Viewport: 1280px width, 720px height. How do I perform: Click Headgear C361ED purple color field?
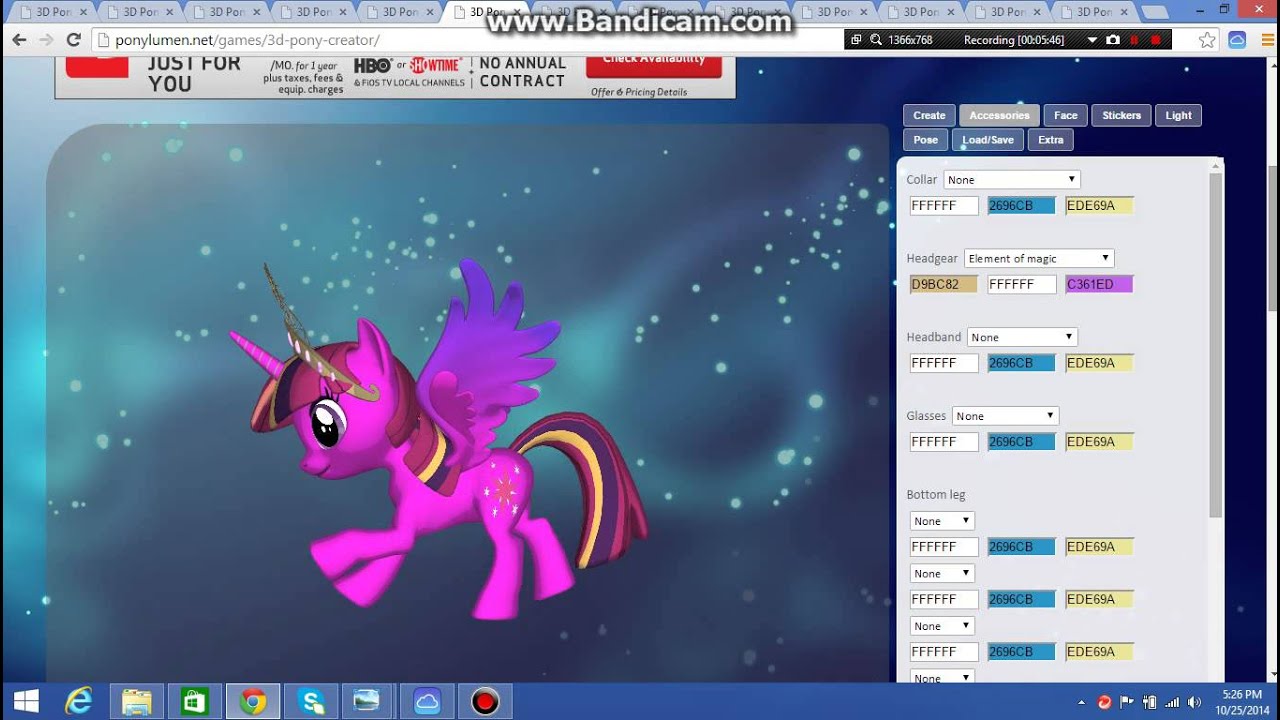pos(1099,284)
